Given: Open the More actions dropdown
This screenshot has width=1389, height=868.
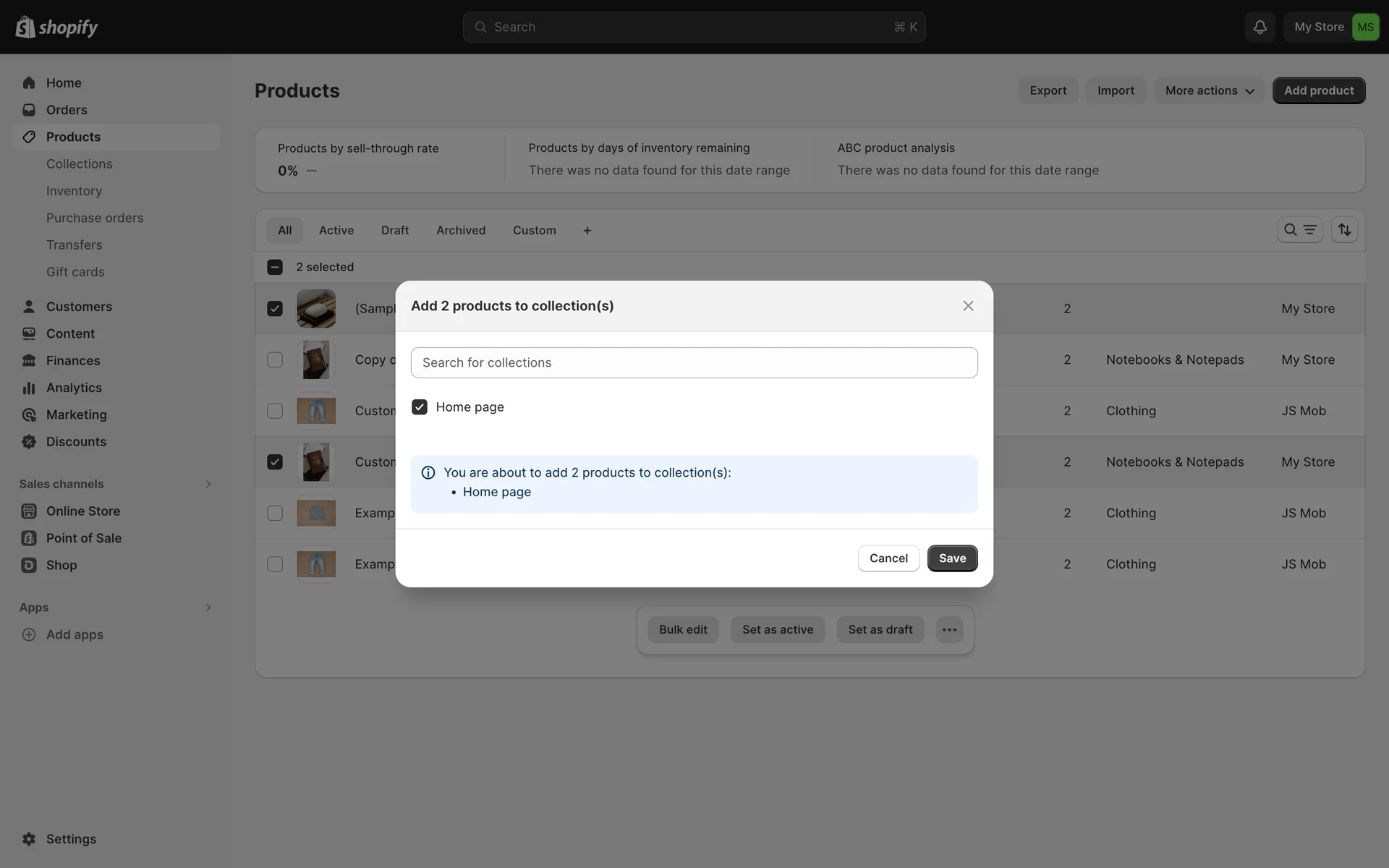Looking at the screenshot, I should coord(1209,90).
